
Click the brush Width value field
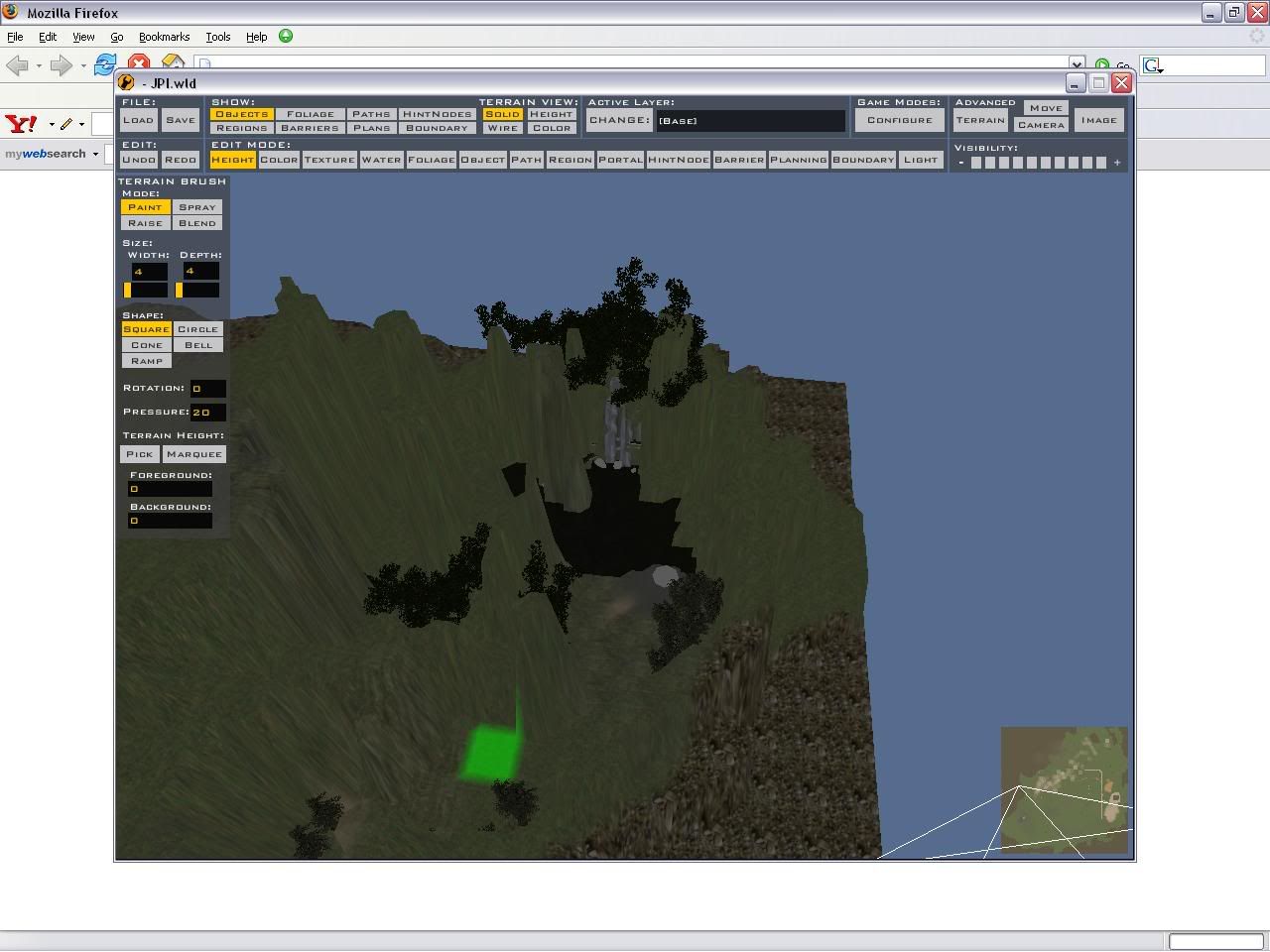149,271
